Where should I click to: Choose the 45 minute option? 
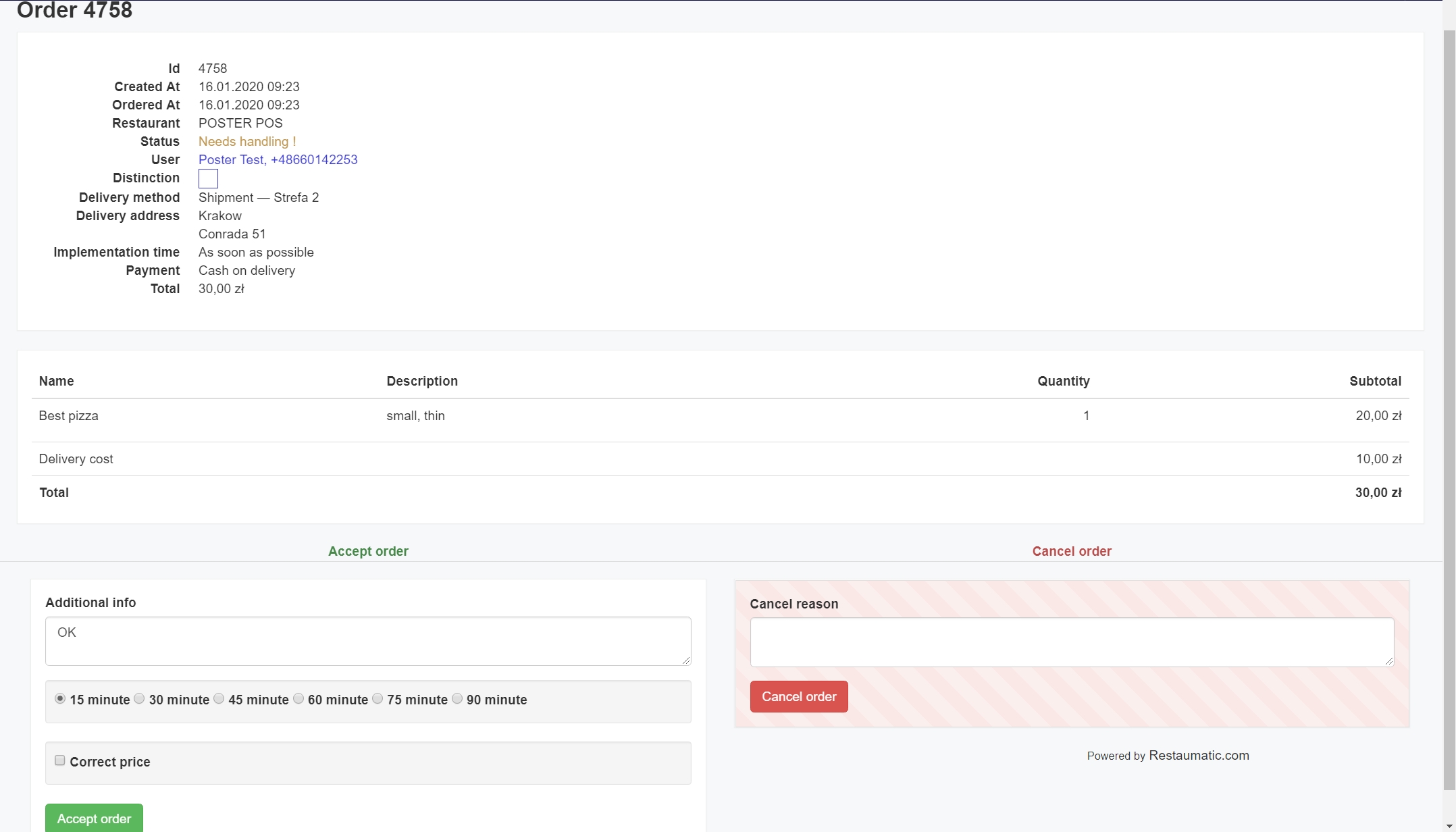pyautogui.click(x=218, y=699)
